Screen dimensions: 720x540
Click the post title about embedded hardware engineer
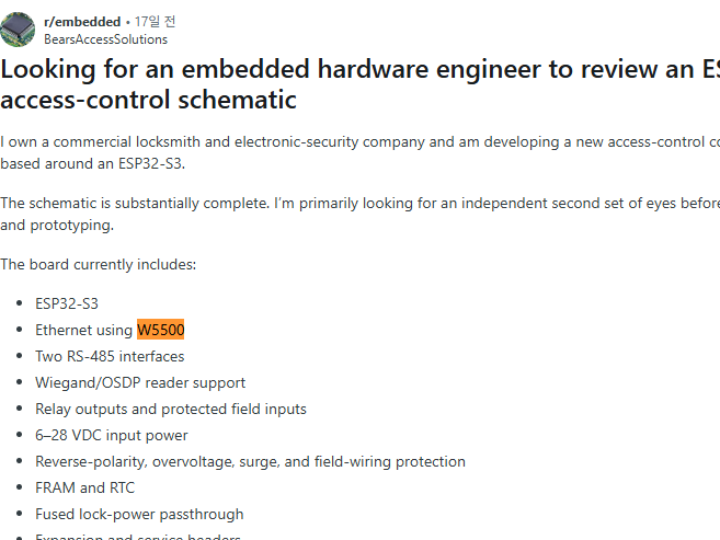coord(360,84)
